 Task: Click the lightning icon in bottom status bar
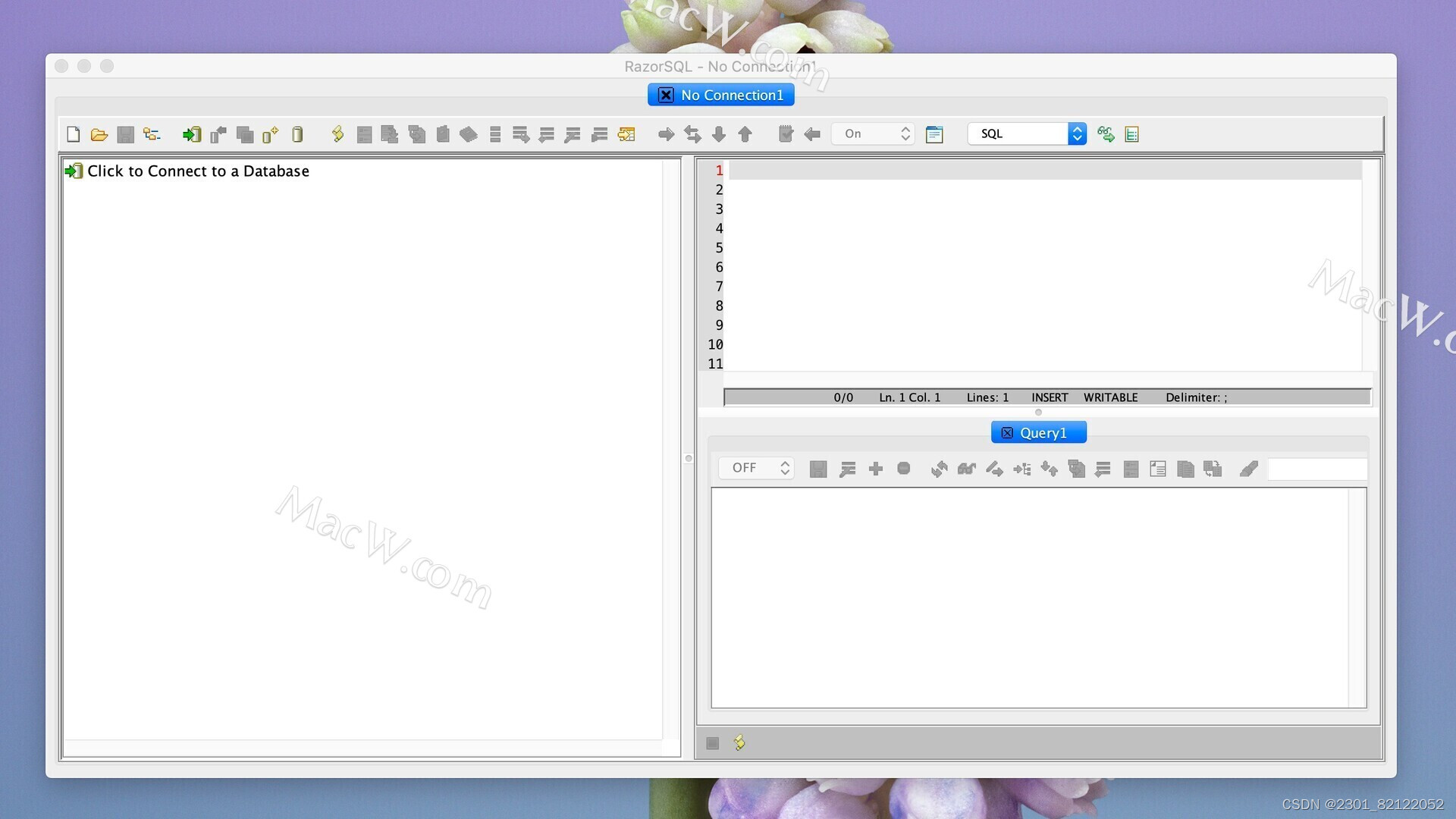739,742
